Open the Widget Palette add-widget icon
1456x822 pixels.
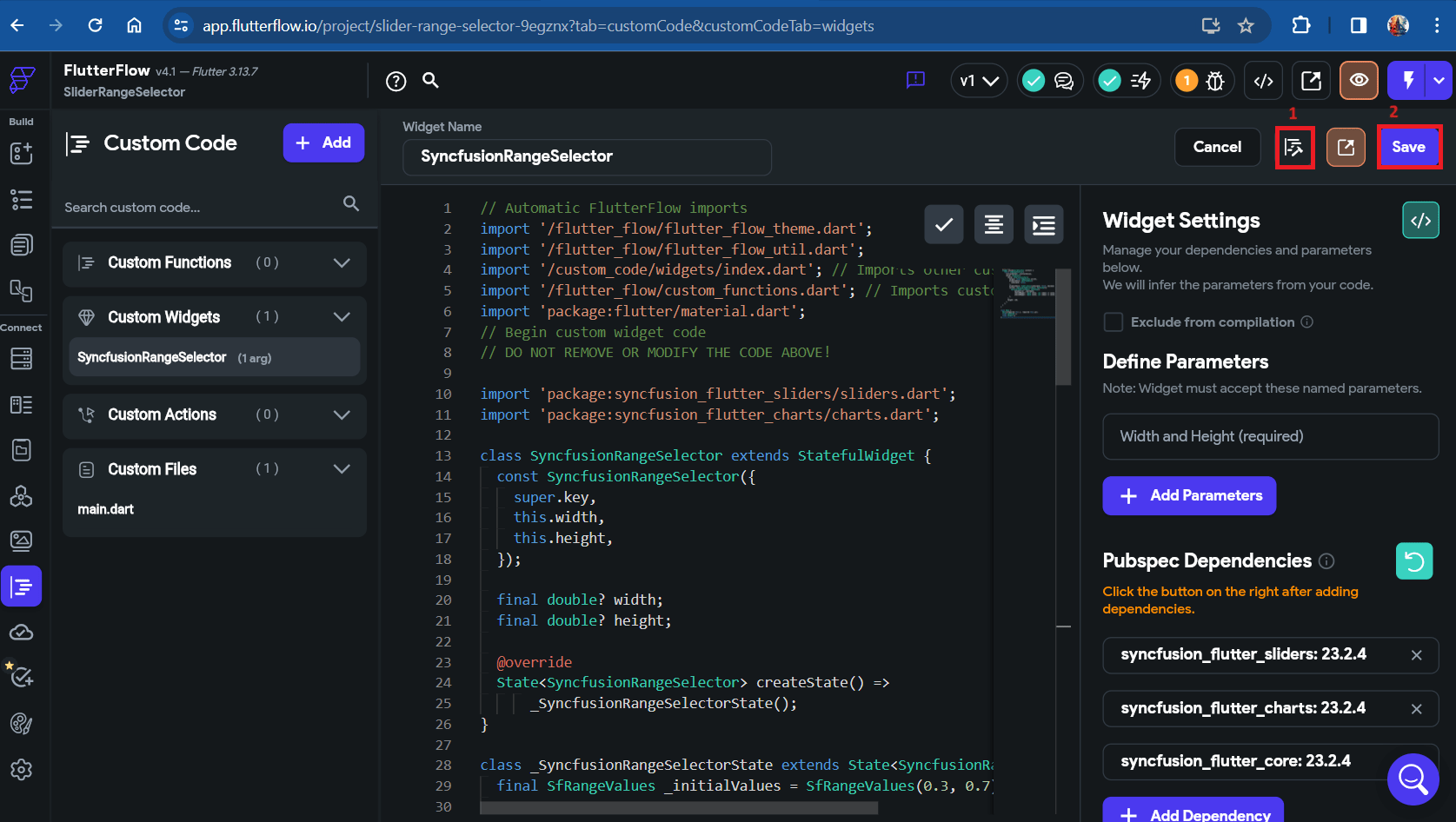pyautogui.click(x=21, y=154)
